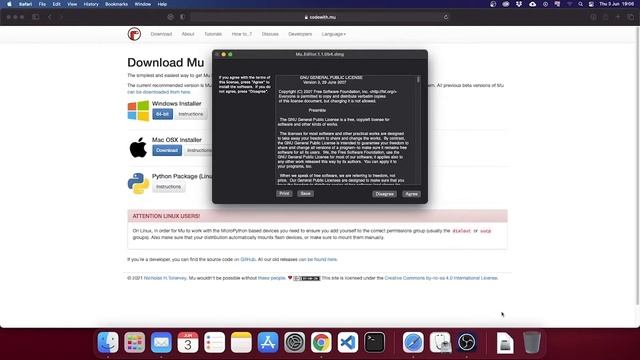640x360 pixels.
Task: Click Print in the license dialog
Action: 284,193
